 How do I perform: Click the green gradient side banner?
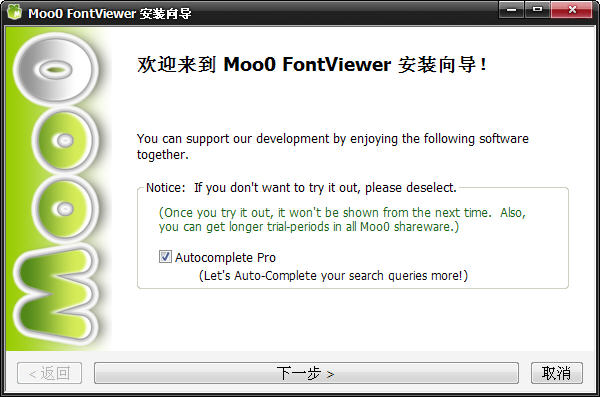click(x=57, y=189)
